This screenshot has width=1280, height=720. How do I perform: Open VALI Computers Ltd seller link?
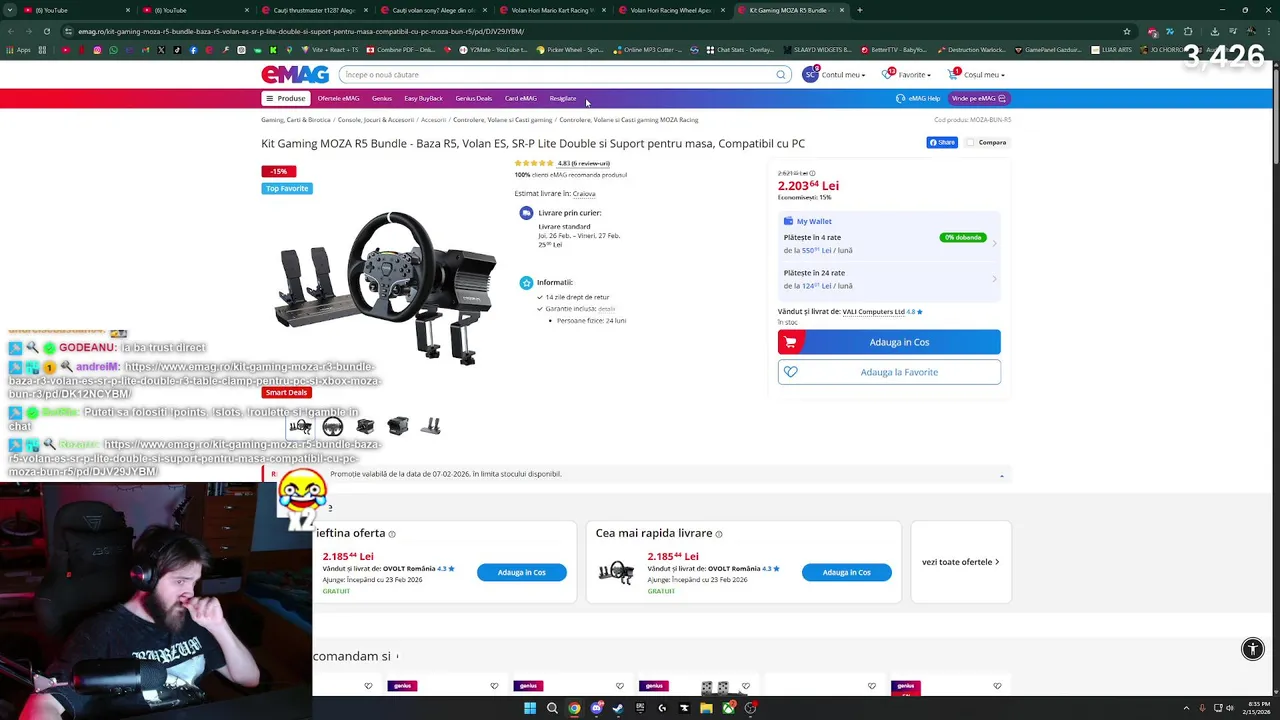pos(873,312)
